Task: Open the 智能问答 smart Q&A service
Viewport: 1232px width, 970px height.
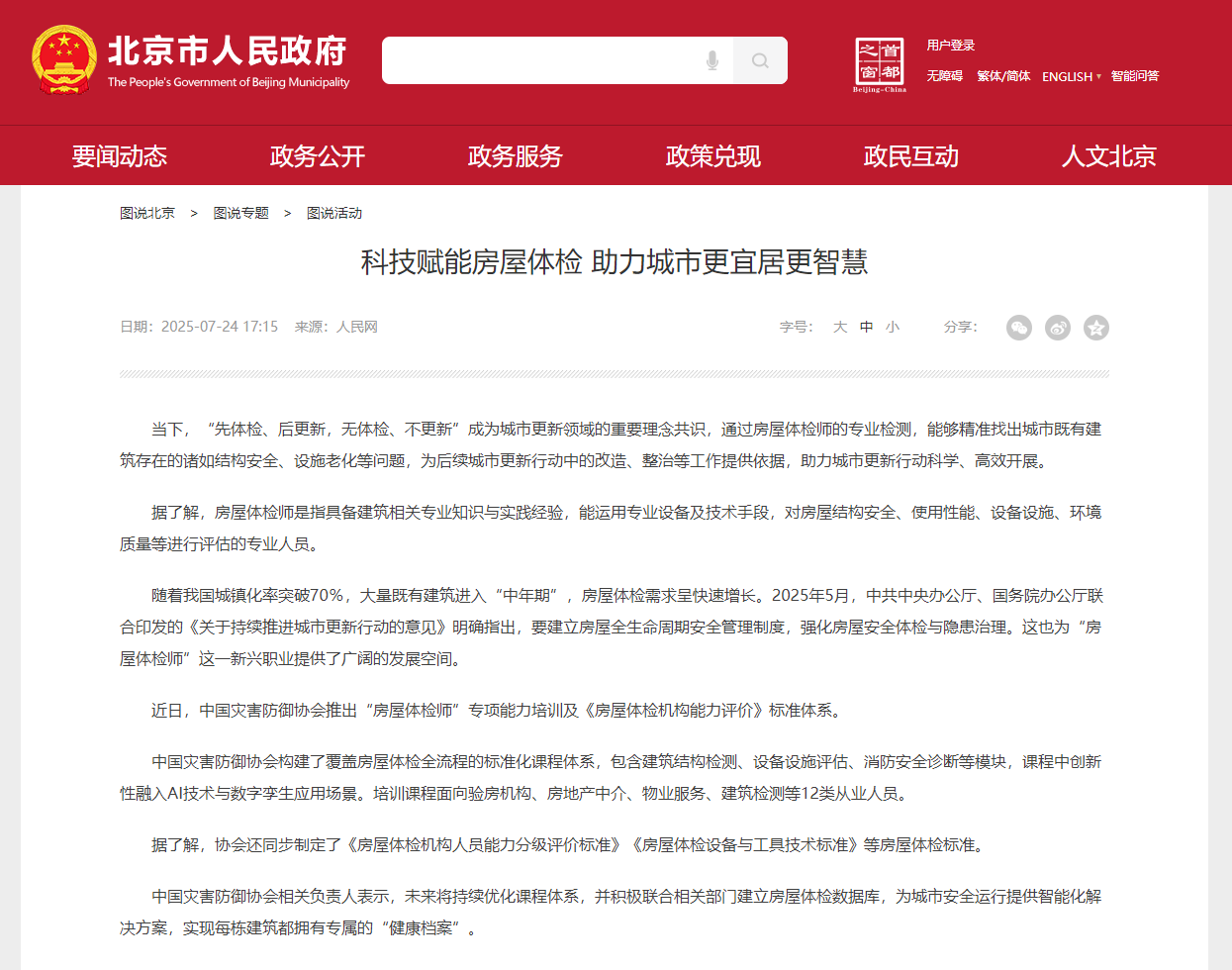Action: click(1134, 76)
